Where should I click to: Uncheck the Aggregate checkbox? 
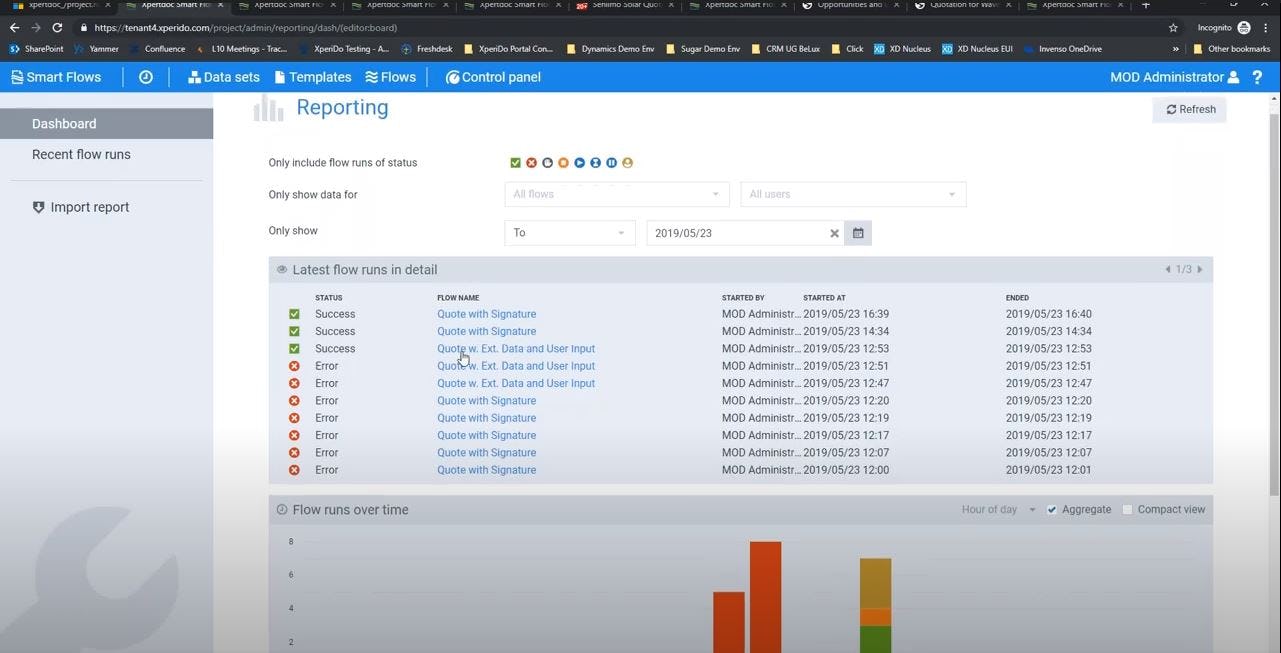click(x=1052, y=510)
